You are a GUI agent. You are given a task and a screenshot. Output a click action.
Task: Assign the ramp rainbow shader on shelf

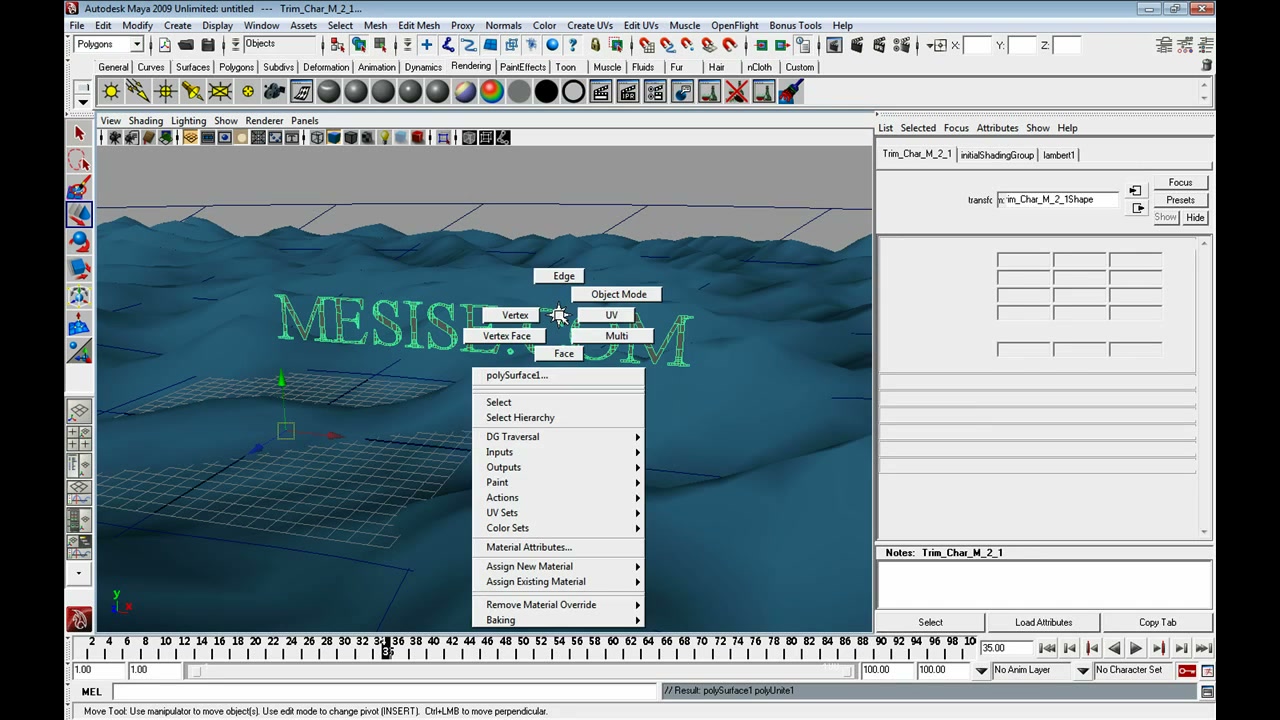click(492, 92)
